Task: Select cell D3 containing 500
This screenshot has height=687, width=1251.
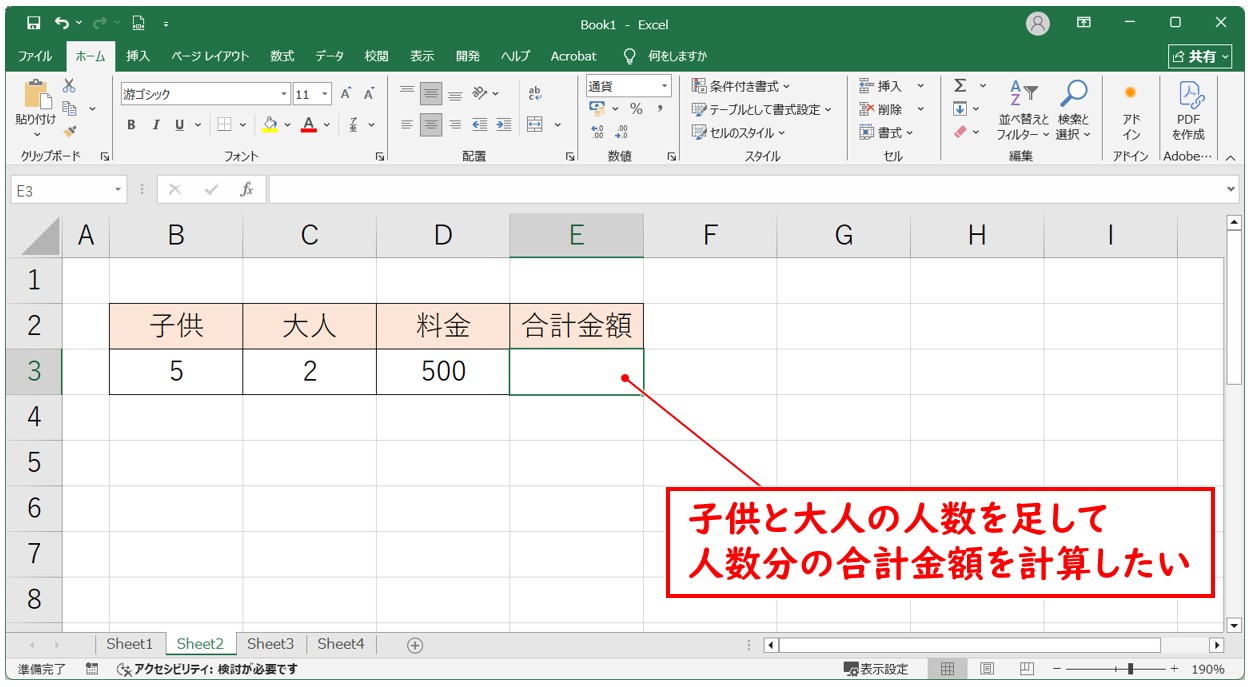Action: tap(443, 372)
